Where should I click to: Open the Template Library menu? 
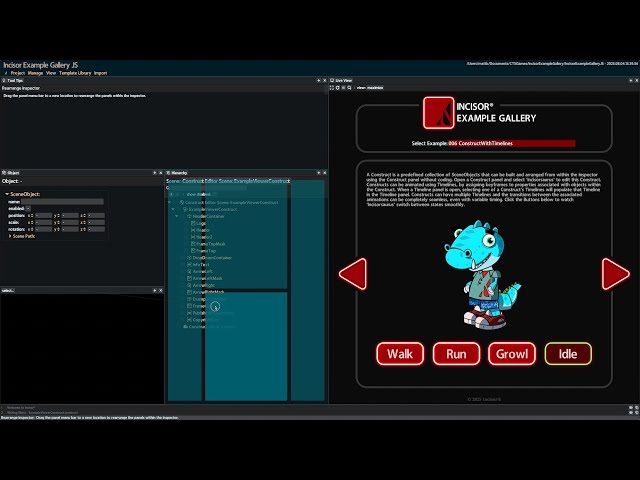point(75,73)
